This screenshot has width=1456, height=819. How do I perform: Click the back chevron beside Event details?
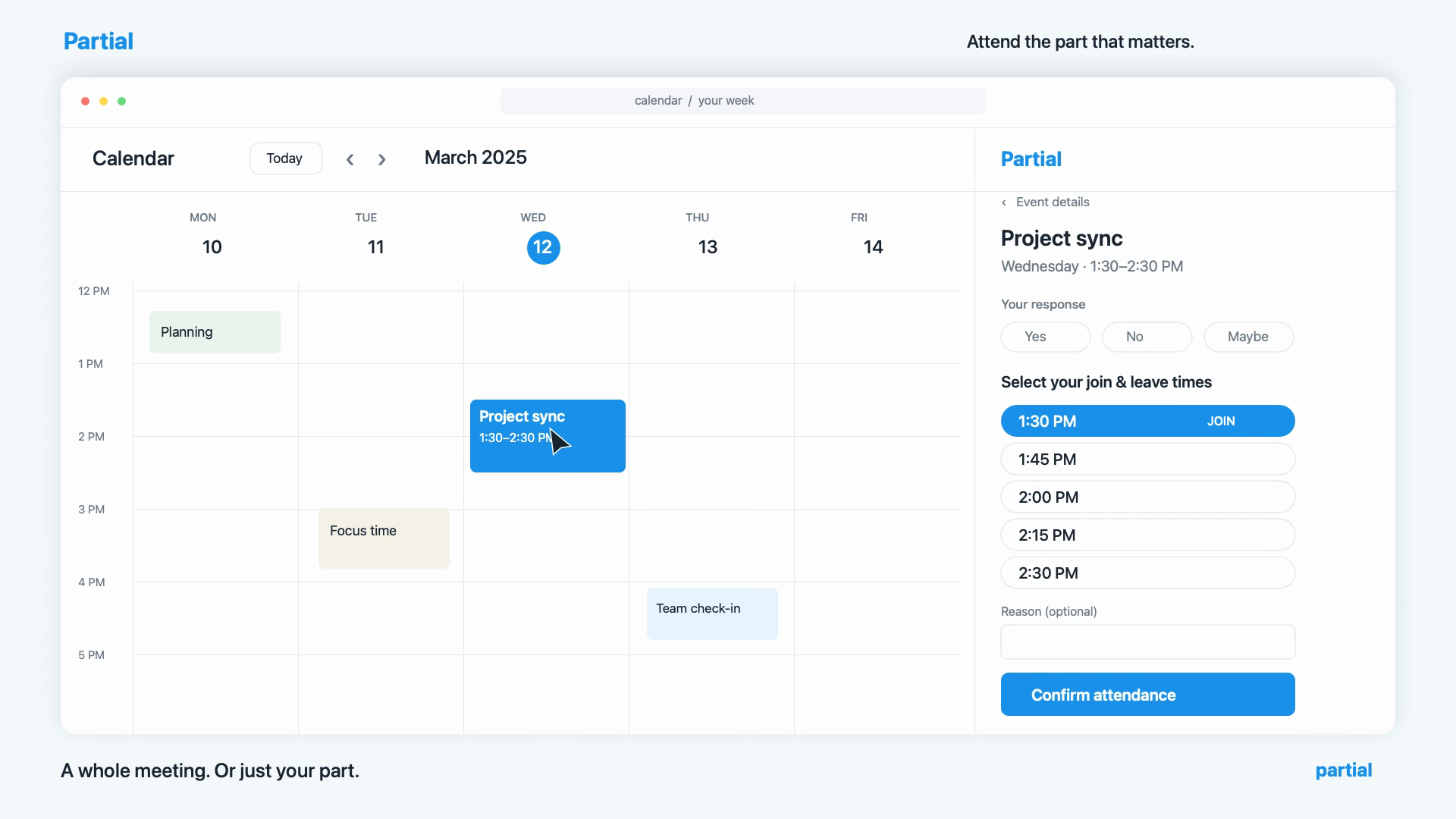click(1004, 202)
